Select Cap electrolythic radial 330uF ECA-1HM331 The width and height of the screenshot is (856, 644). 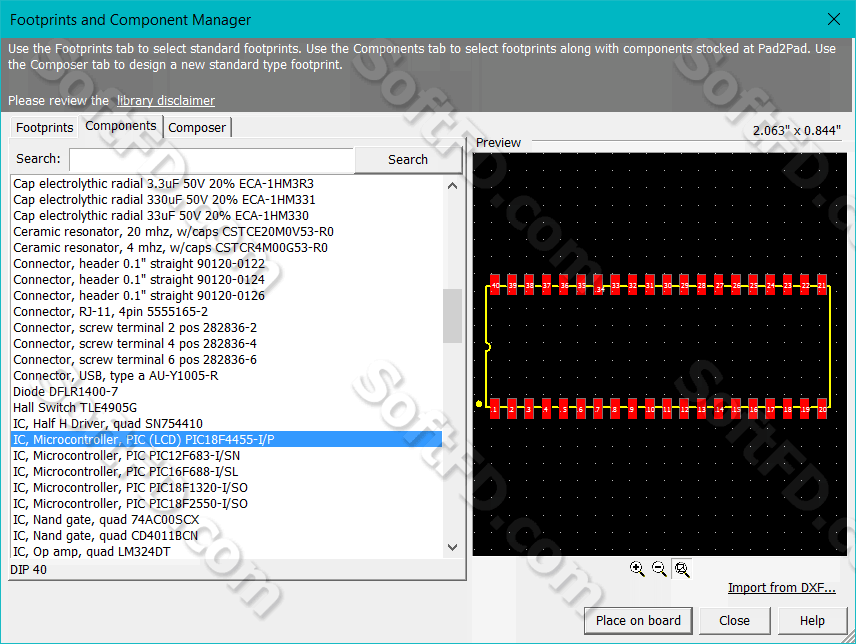(x=227, y=200)
